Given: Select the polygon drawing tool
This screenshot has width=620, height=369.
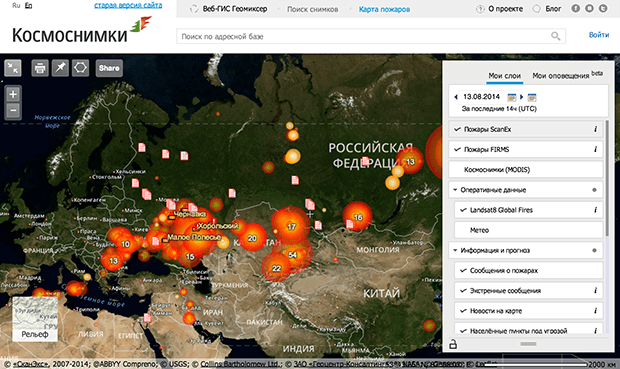Looking at the screenshot, I should click(80, 68).
